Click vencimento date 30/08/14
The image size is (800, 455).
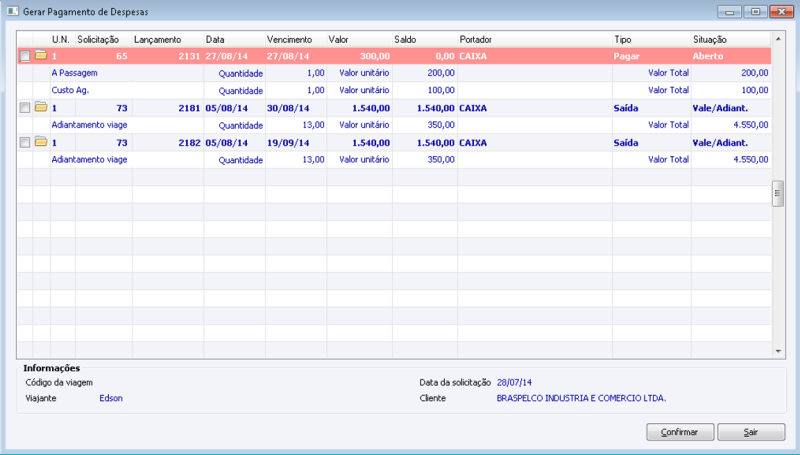click(288, 108)
